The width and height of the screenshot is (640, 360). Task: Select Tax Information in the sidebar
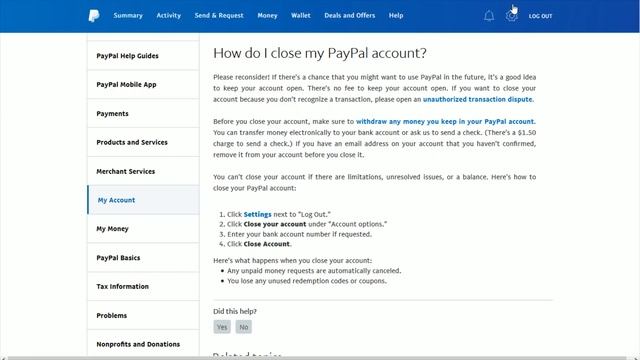[x=143, y=287]
